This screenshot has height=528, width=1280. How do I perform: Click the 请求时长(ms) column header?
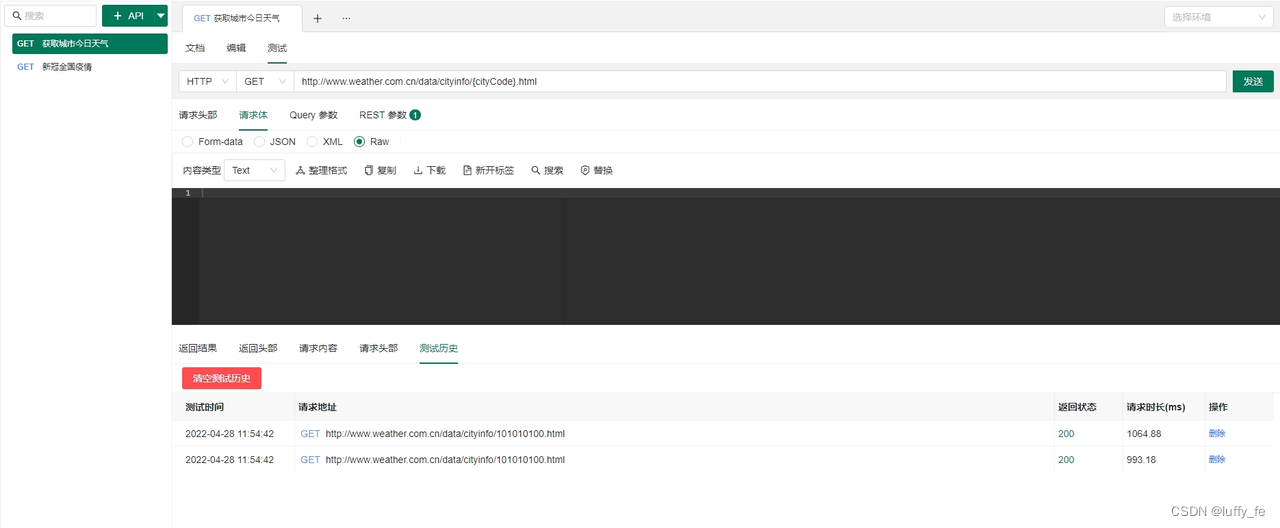(x=1155, y=407)
